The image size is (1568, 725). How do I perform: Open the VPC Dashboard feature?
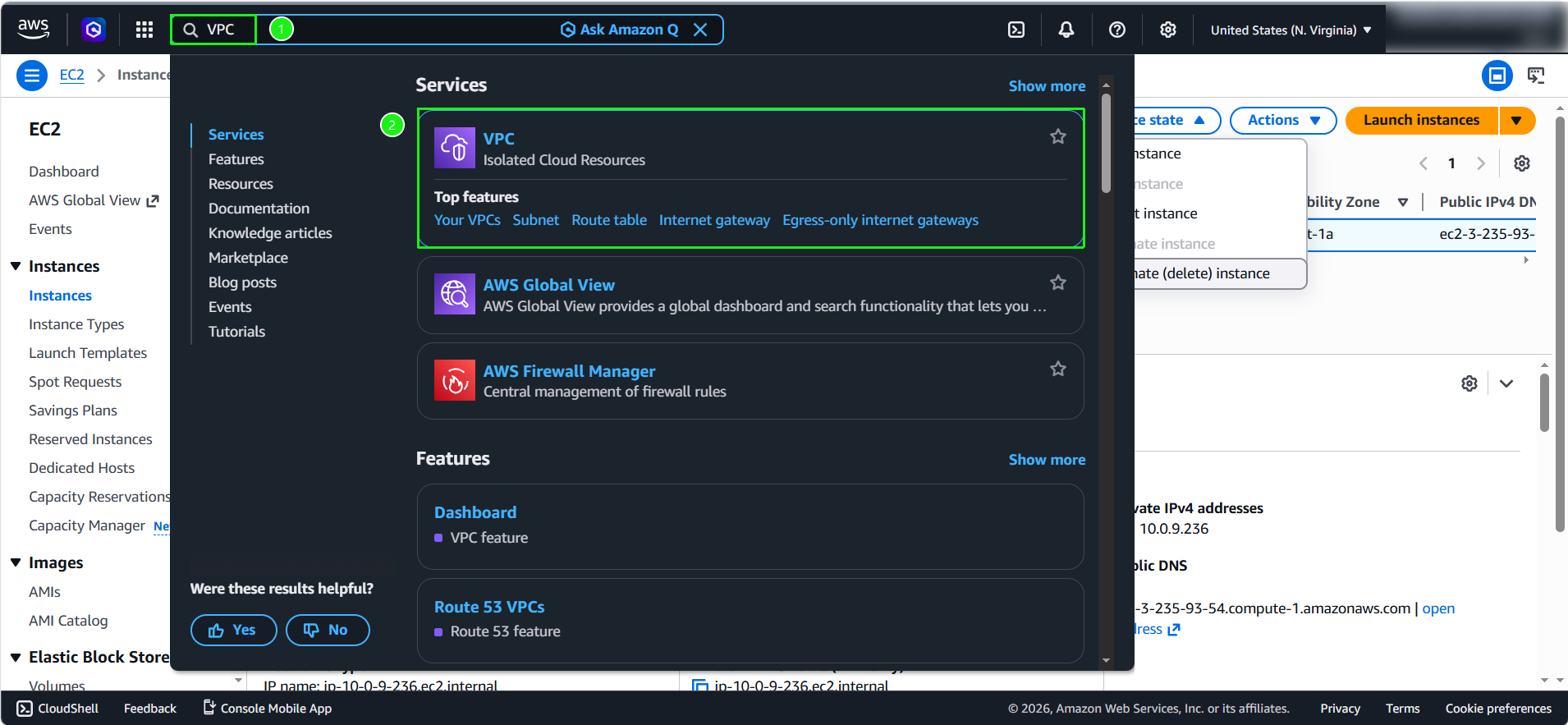click(475, 512)
